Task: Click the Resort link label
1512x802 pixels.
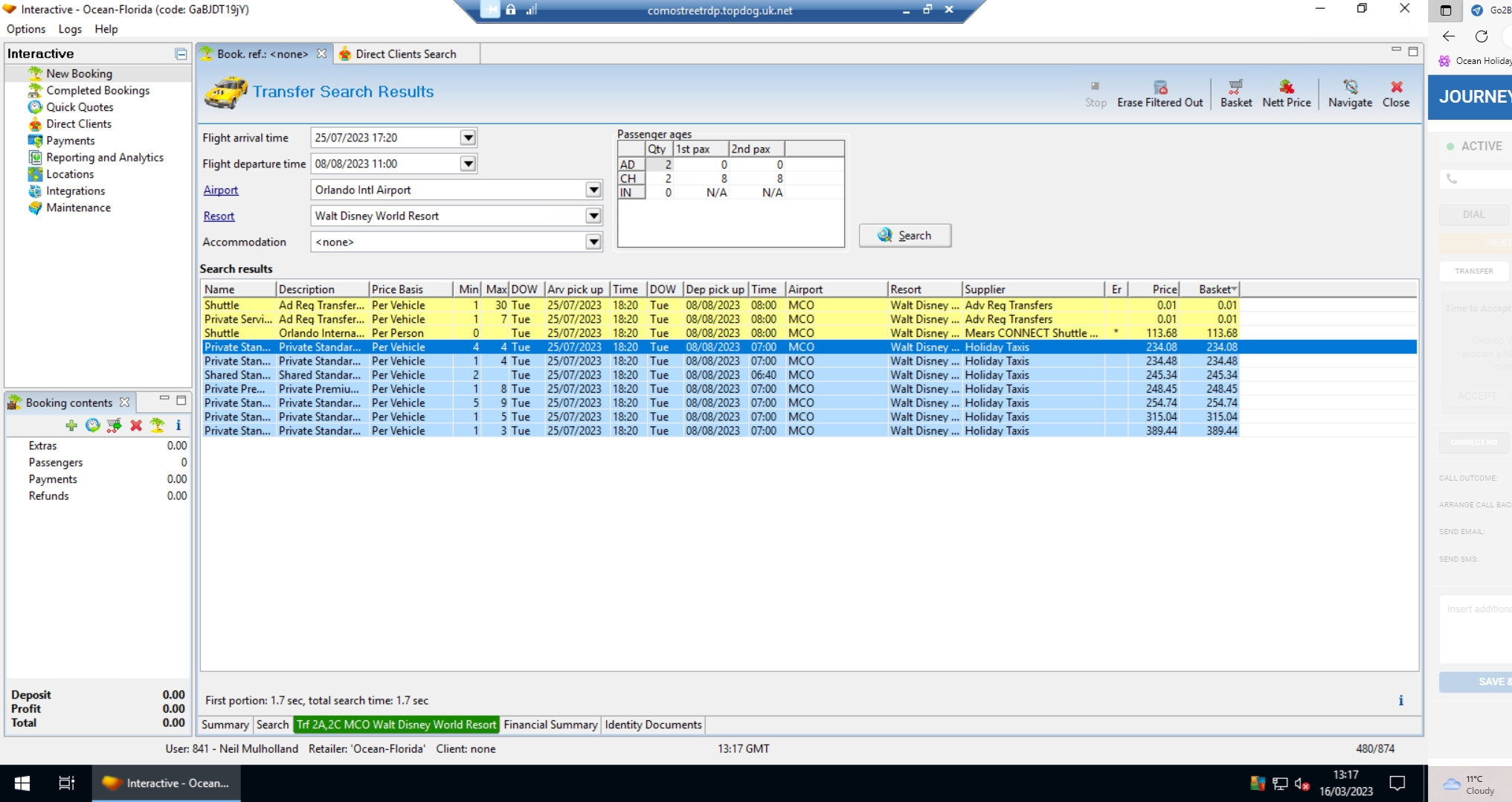Action: click(219, 216)
